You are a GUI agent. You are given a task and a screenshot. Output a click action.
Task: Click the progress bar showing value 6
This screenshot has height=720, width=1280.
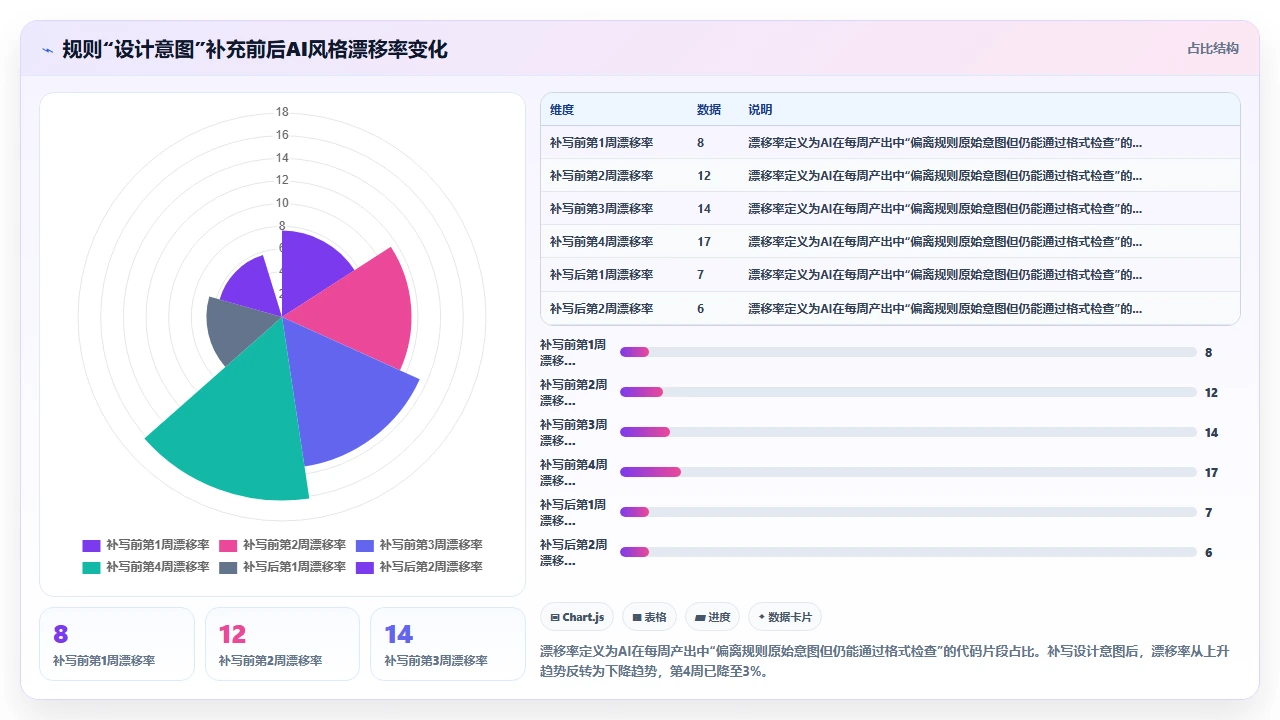coord(908,552)
